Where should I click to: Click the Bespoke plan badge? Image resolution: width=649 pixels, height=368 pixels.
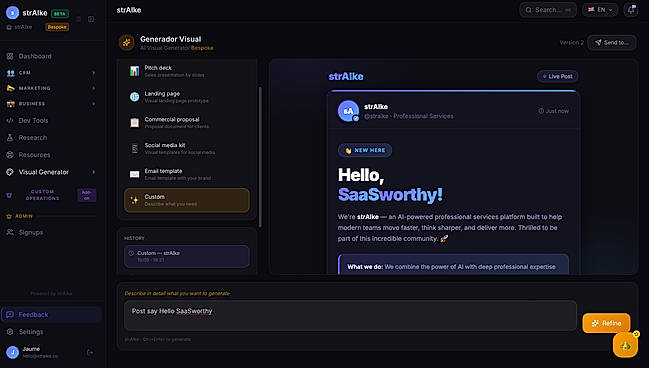(x=57, y=27)
